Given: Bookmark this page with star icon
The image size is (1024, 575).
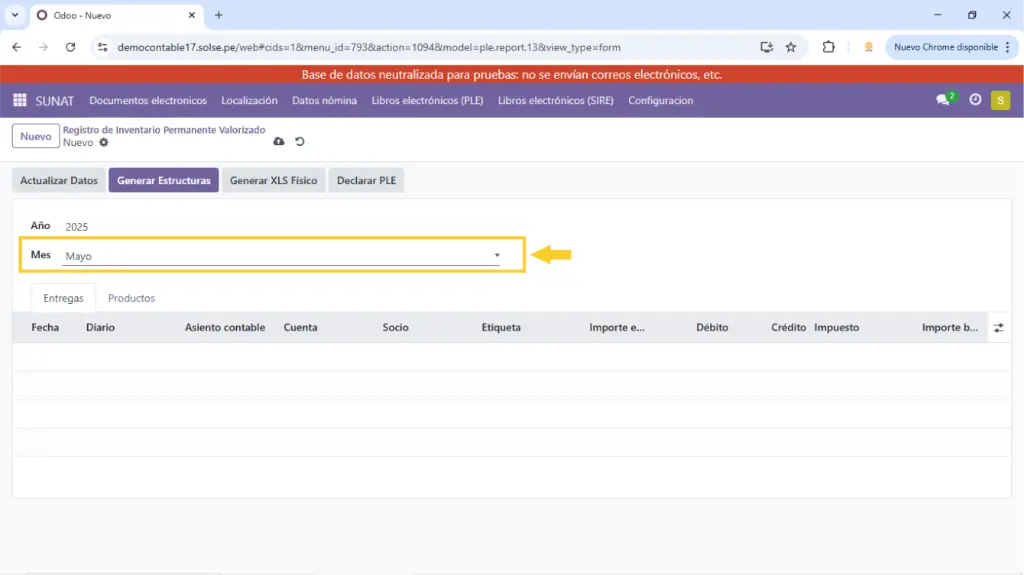Looking at the screenshot, I should [791, 47].
